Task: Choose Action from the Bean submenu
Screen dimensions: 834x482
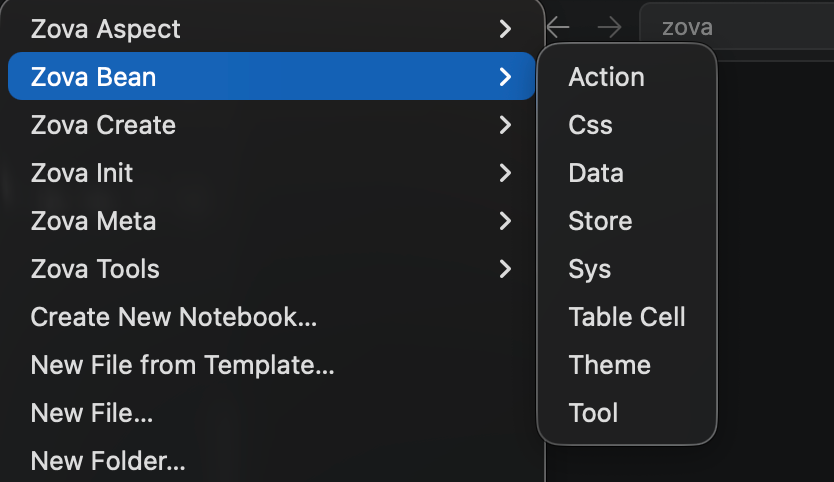Action: click(606, 77)
